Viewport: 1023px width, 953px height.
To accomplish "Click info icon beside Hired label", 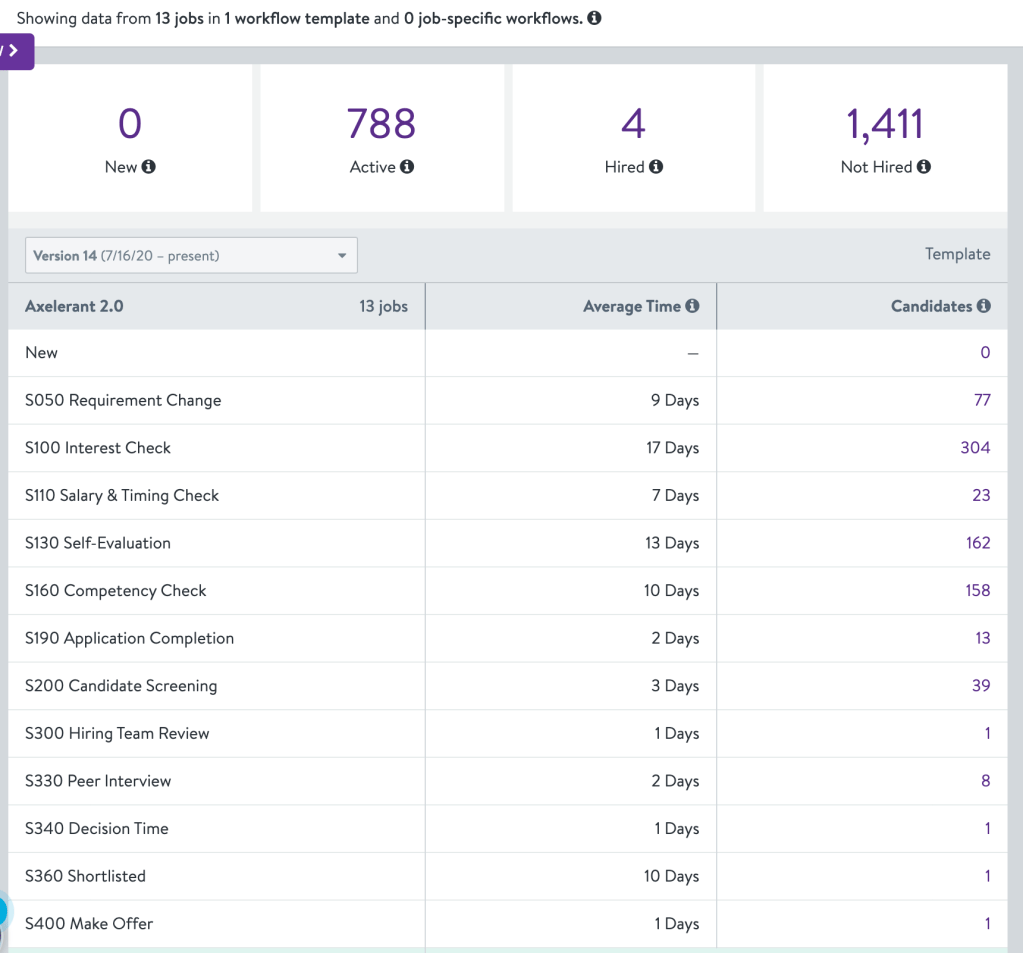I will 656,167.
